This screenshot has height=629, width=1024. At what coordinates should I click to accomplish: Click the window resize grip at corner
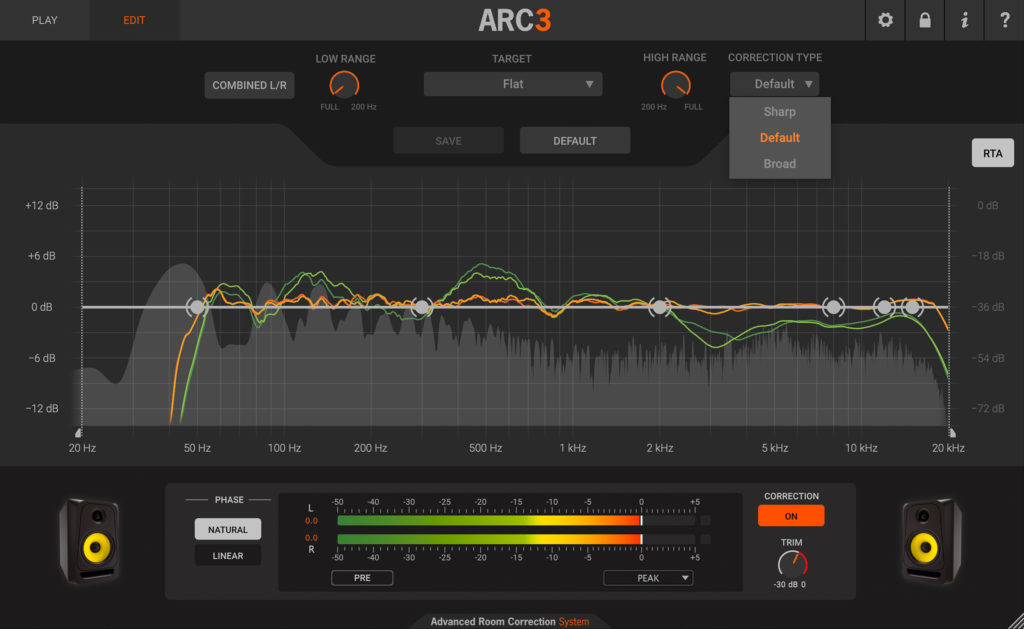1016,621
